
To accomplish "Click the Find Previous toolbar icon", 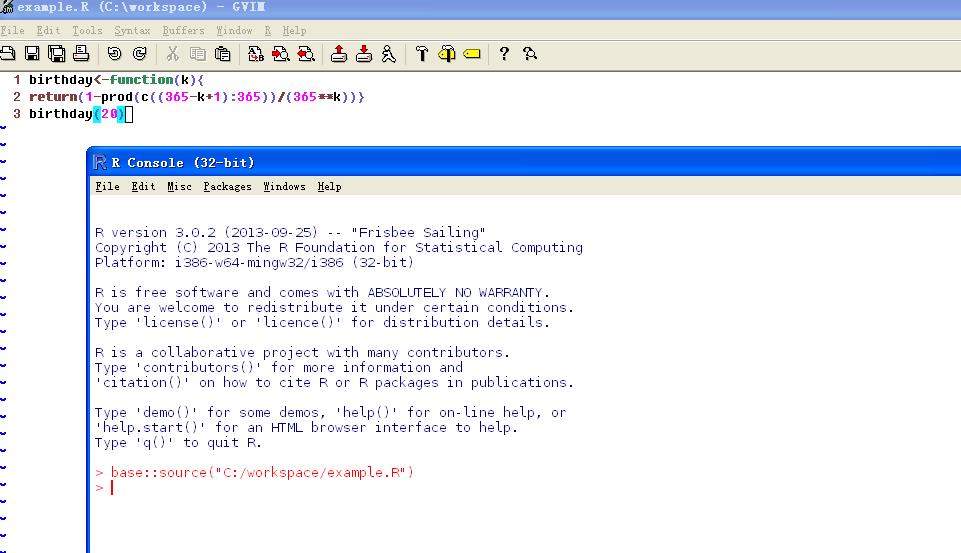I will pos(306,54).
